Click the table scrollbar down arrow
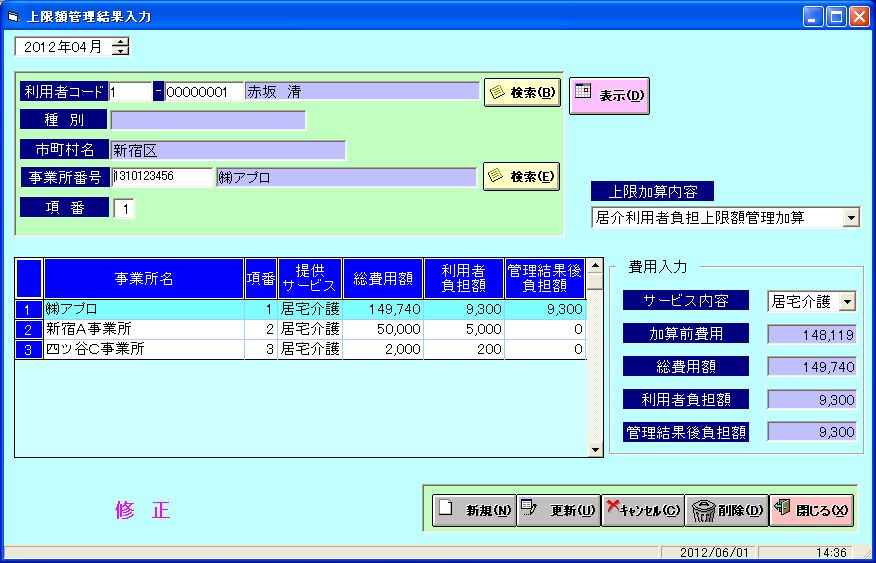 click(595, 449)
